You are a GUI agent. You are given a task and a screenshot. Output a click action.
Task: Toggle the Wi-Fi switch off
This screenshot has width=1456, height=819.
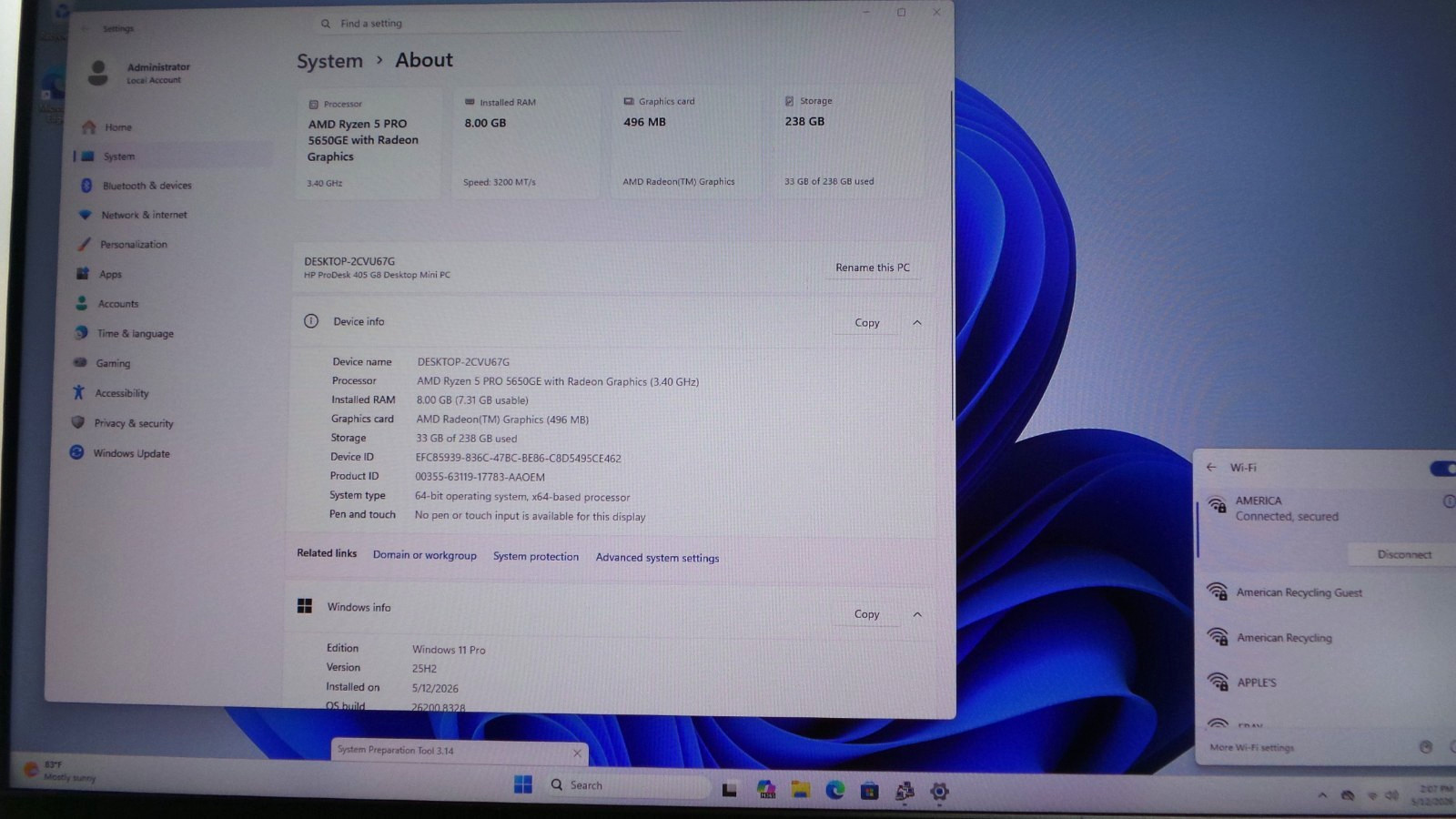(x=1443, y=469)
